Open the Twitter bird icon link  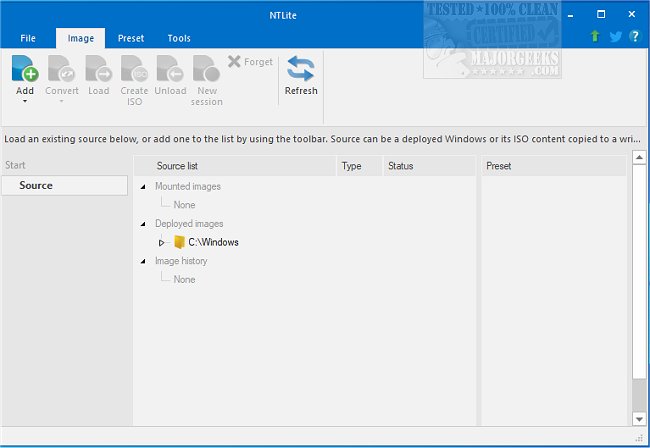click(x=615, y=38)
